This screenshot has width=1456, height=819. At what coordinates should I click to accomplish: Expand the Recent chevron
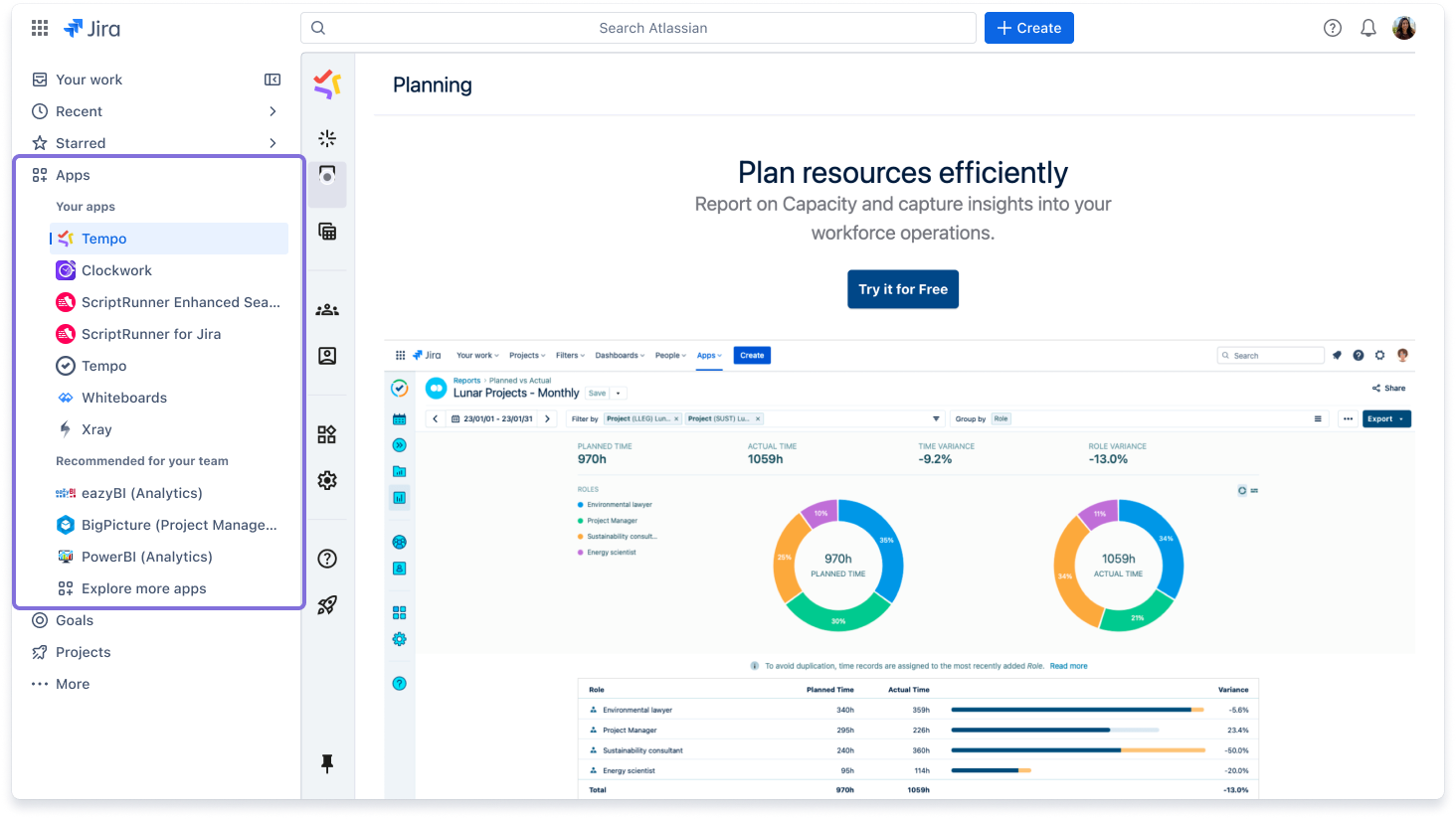click(273, 111)
